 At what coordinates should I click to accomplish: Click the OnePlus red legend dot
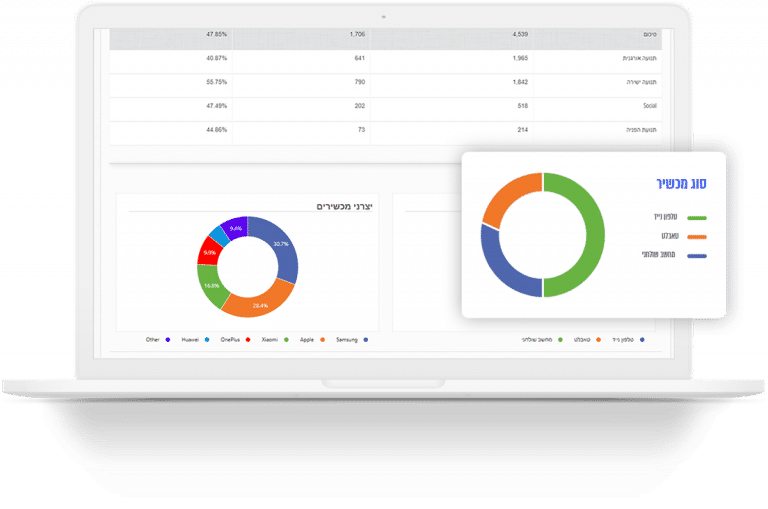tap(248, 339)
